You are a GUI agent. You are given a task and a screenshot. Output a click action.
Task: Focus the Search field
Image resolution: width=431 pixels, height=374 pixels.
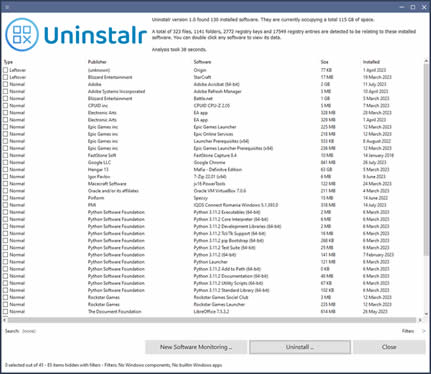coord(29,331)
